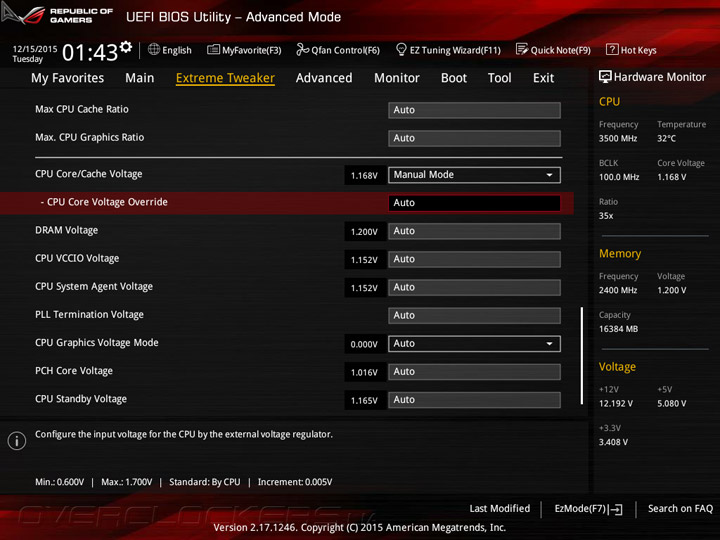Screen dimensions: 720x540
Task: Go to the Exit tab
Action: [x=543, y=78]
